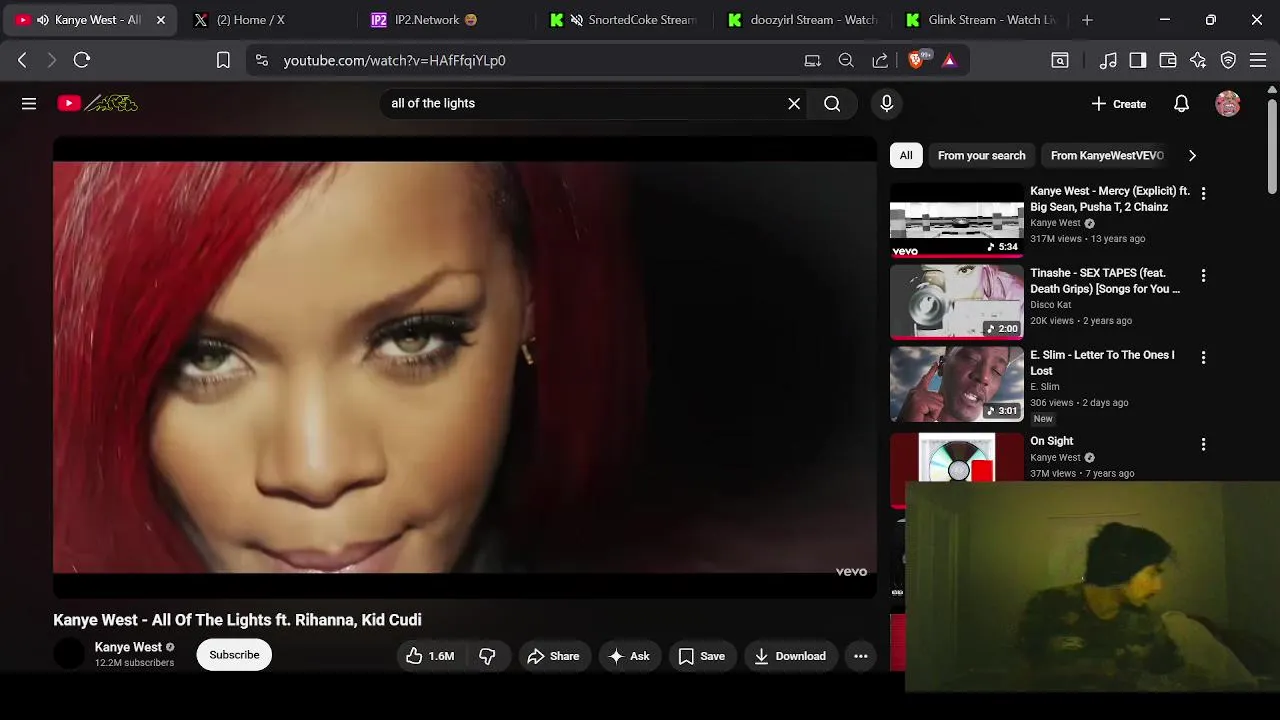Open a new browser tab
The height and width of the screenshot is (720, 1280).
coord(1087,20)
